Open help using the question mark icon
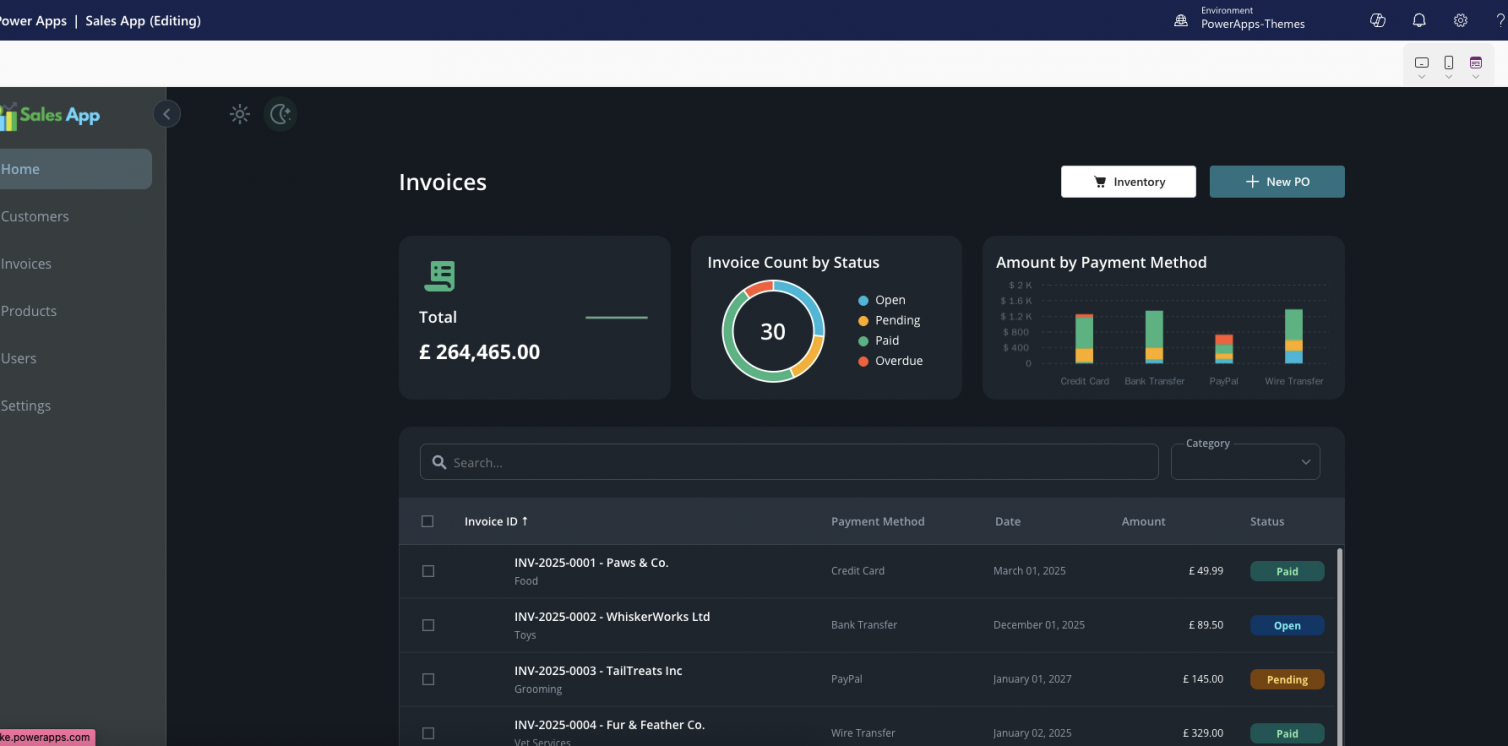1508x746 pixels. [1501, 20]
